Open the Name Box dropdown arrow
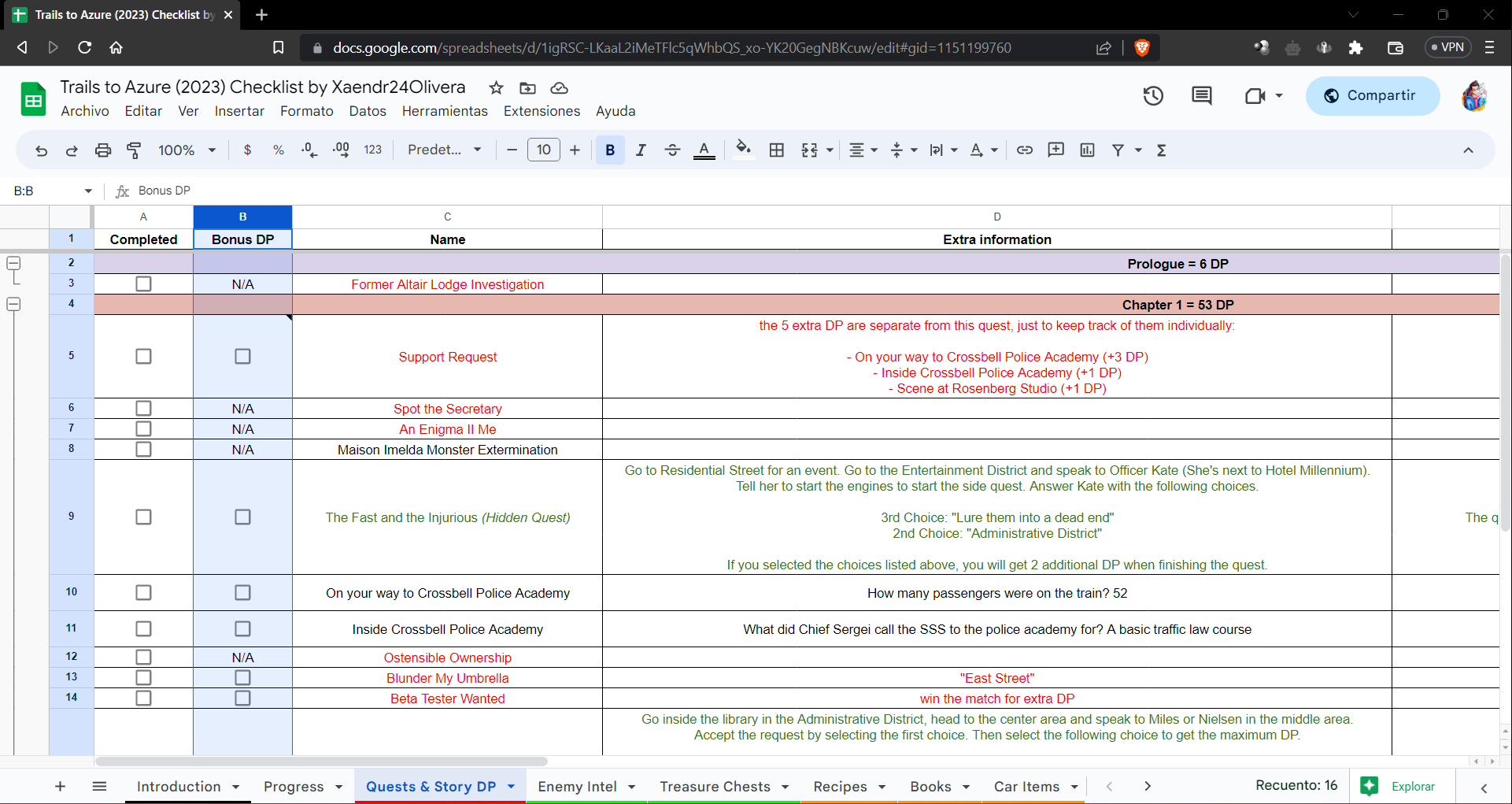 click(88, 191)
